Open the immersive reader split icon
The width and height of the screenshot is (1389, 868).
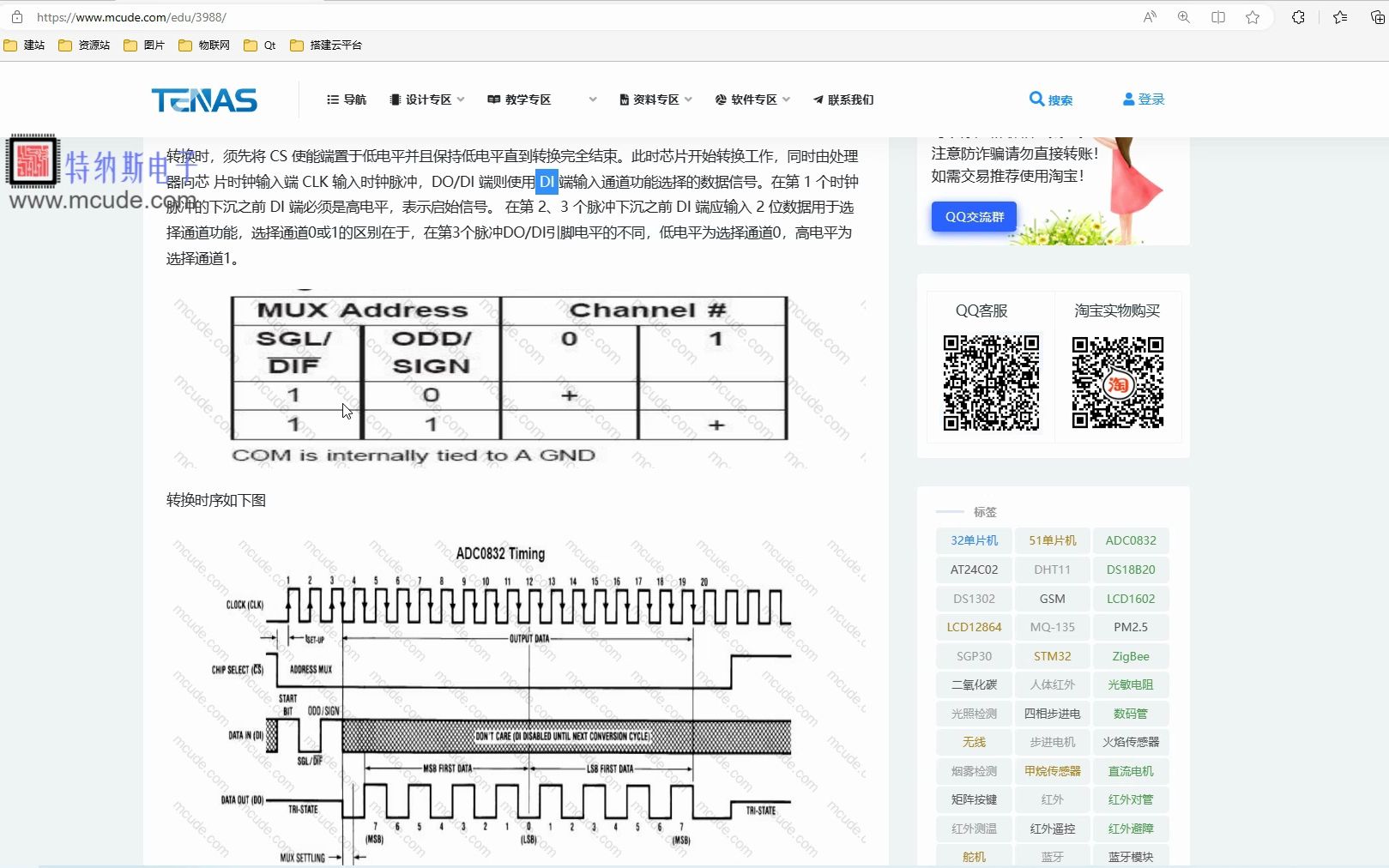click(1218, 17)
